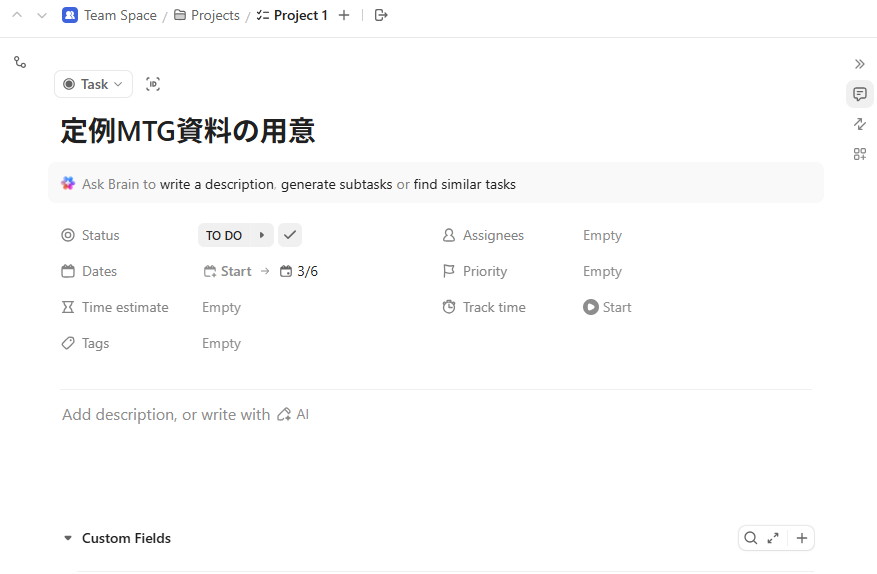Open the Task type dropdown
The width and height of the screenshot is (877, 574).
[93, 84]
